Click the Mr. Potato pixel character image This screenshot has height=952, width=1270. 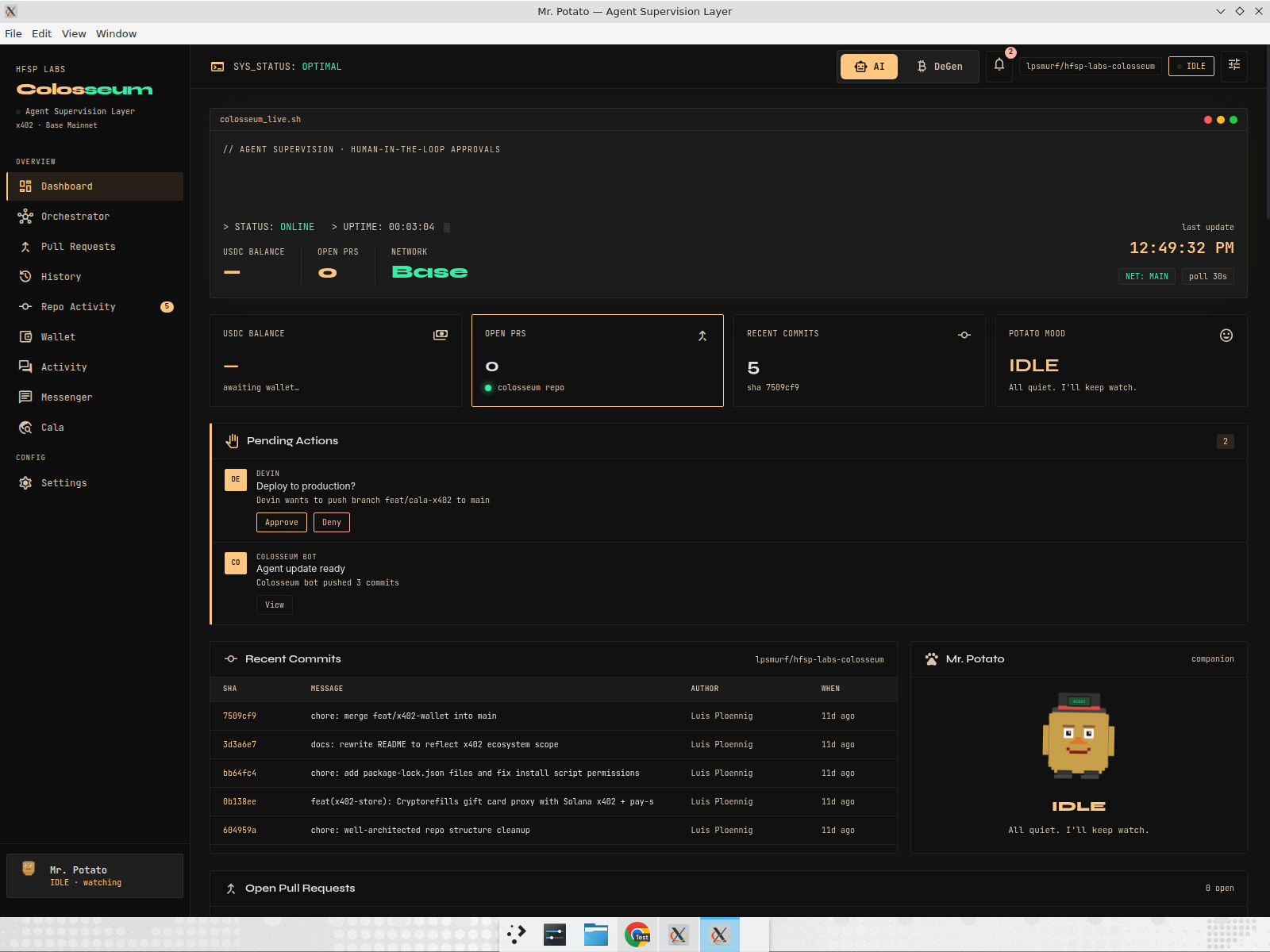pos(1079,736)
